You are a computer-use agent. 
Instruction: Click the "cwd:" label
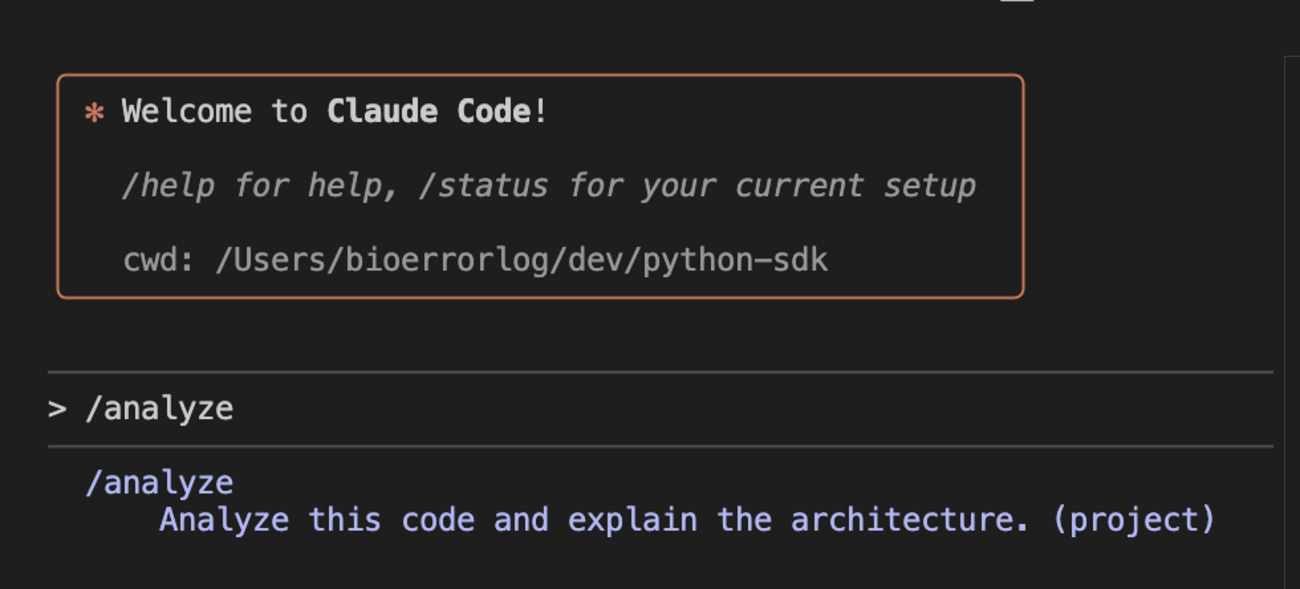point(159,260)
